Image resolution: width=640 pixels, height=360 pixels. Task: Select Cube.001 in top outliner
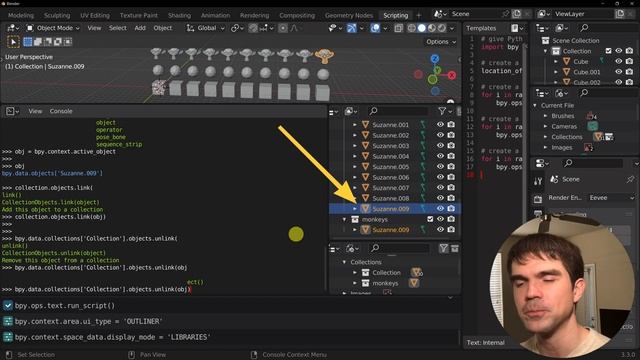(x=587, y=72)
